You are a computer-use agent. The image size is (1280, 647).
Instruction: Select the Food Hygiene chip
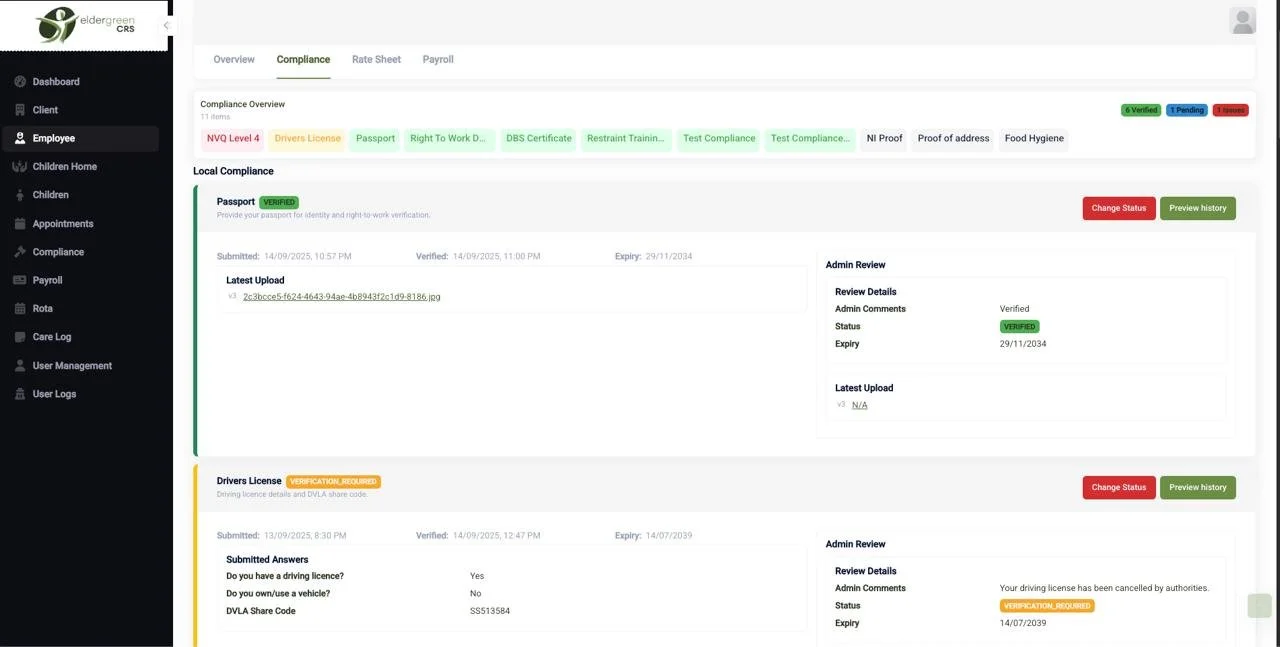coord(1034,139)
